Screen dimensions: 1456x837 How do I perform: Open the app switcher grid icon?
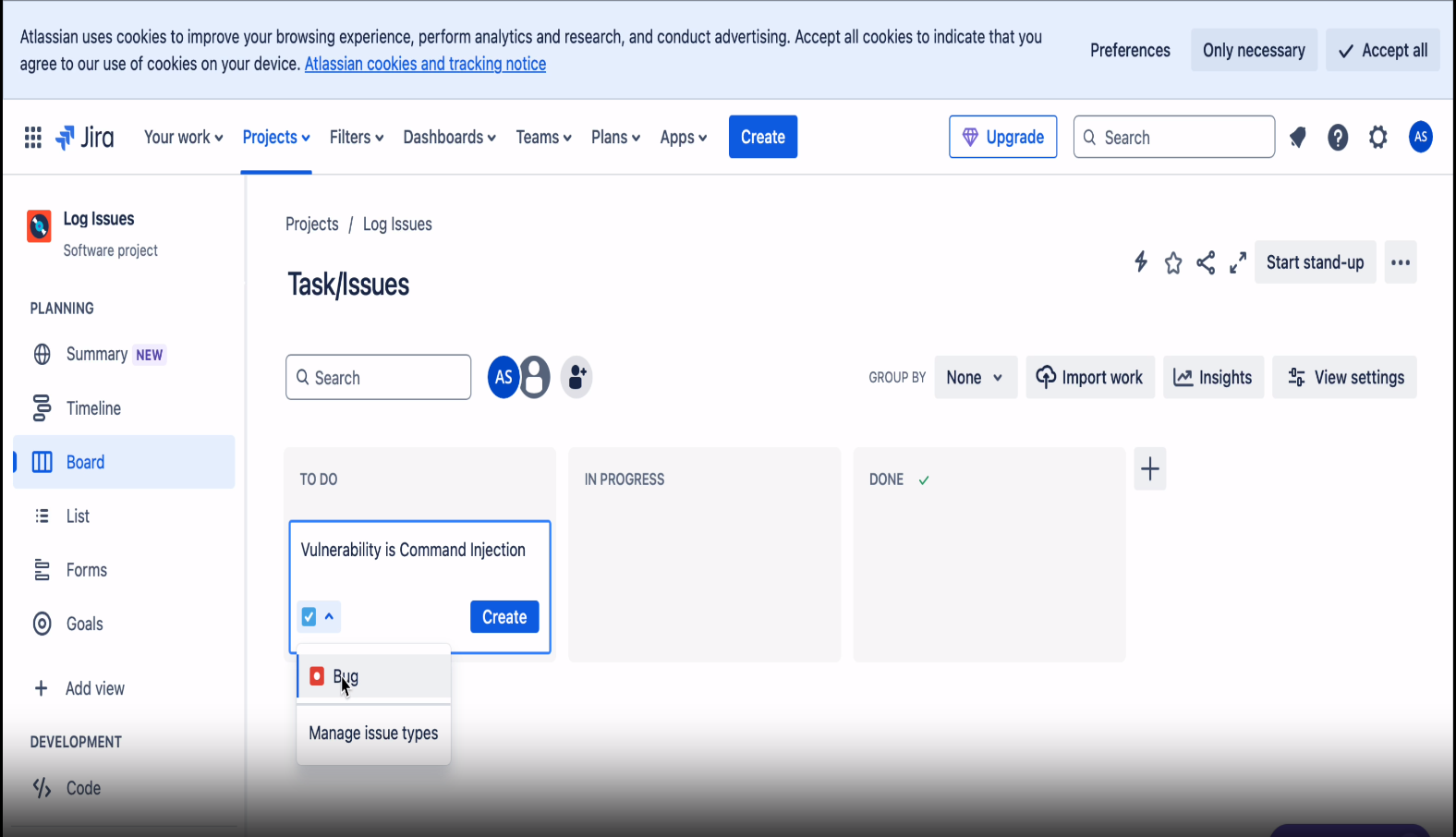[x=33, y=138]
